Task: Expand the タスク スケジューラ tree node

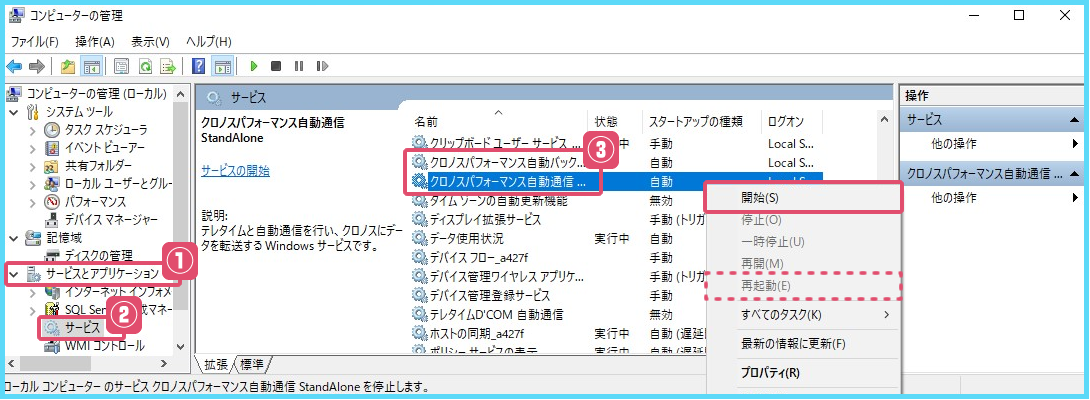Action: tap(32, 130)
